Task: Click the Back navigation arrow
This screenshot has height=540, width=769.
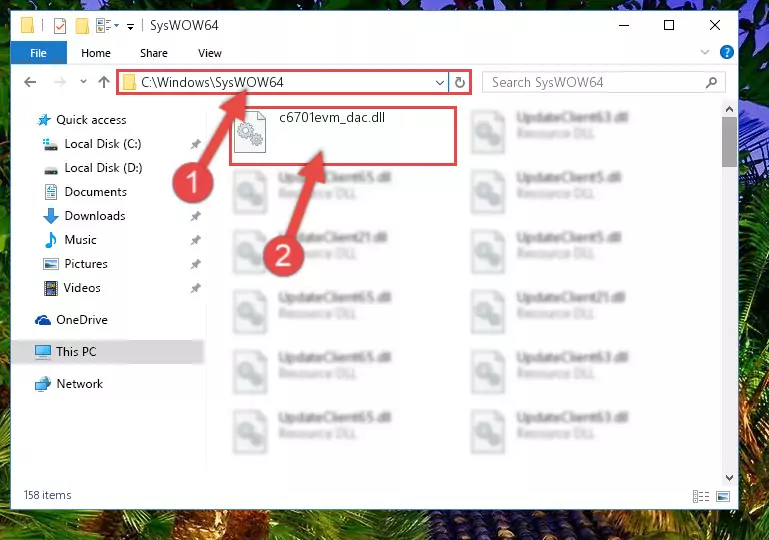Action: click(x=30, y=82)
